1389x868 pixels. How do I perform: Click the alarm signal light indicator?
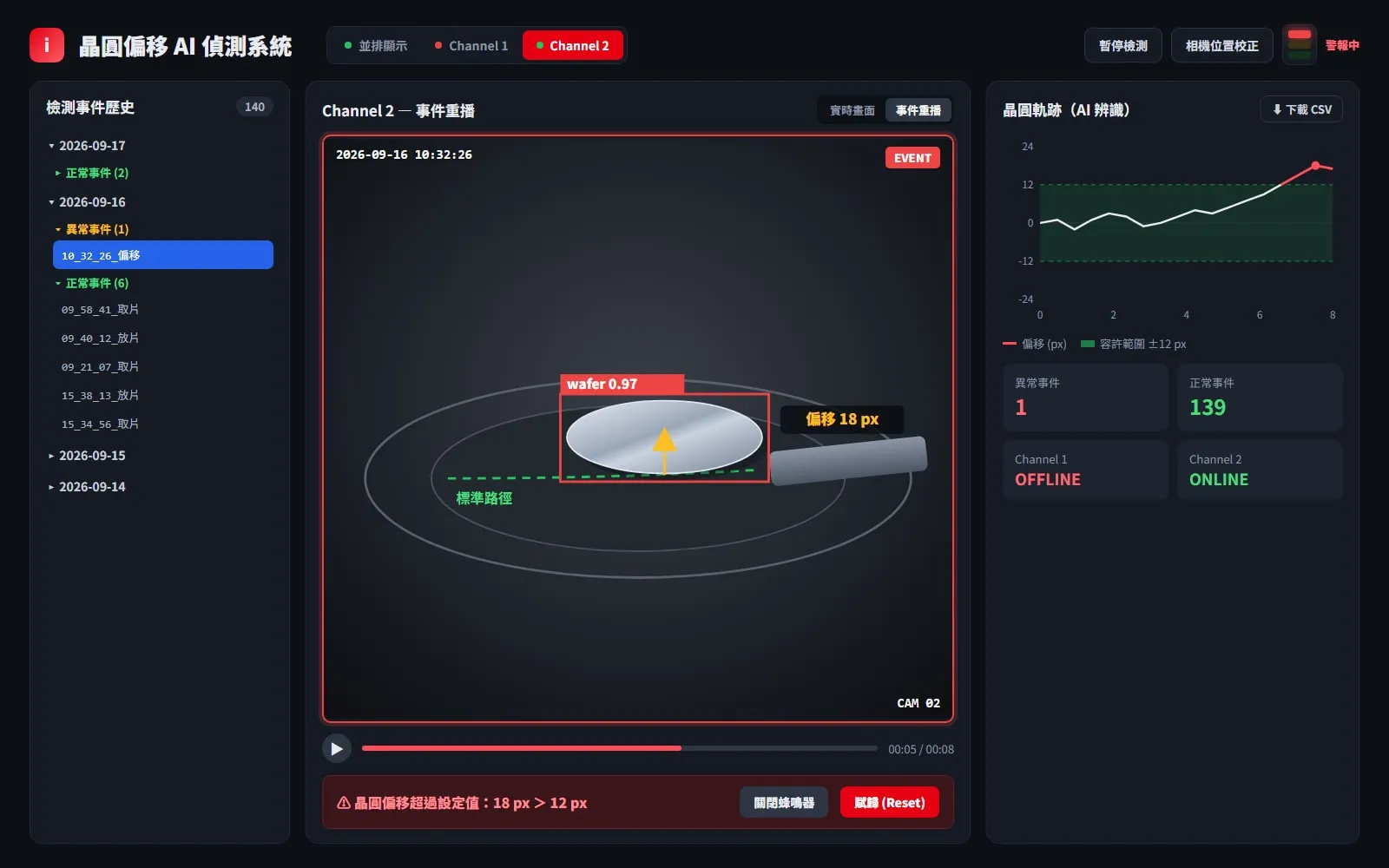(x=1299, y=45)
